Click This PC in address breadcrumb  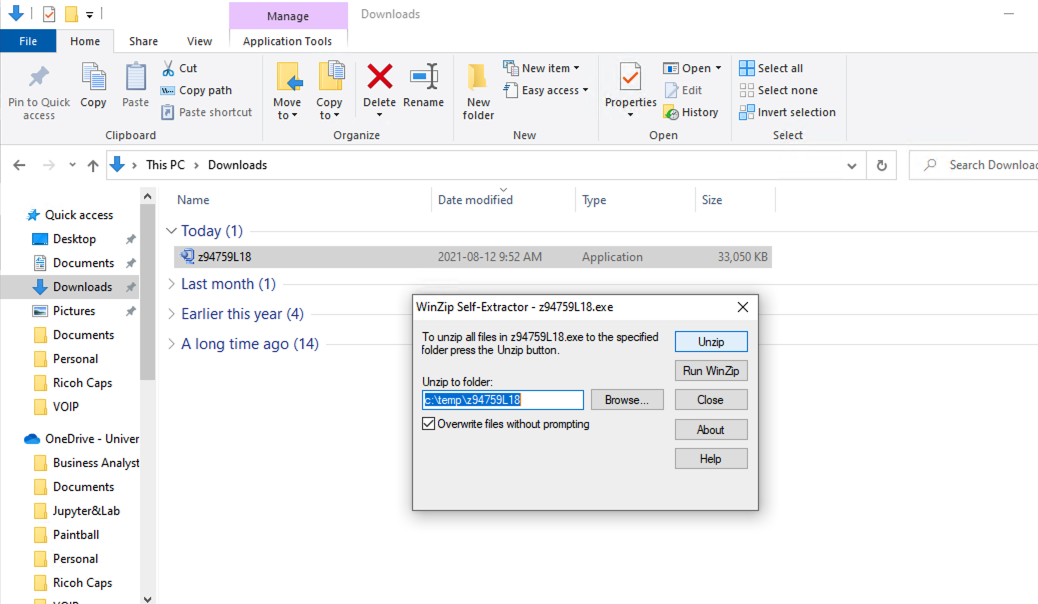tap(165, 165)
